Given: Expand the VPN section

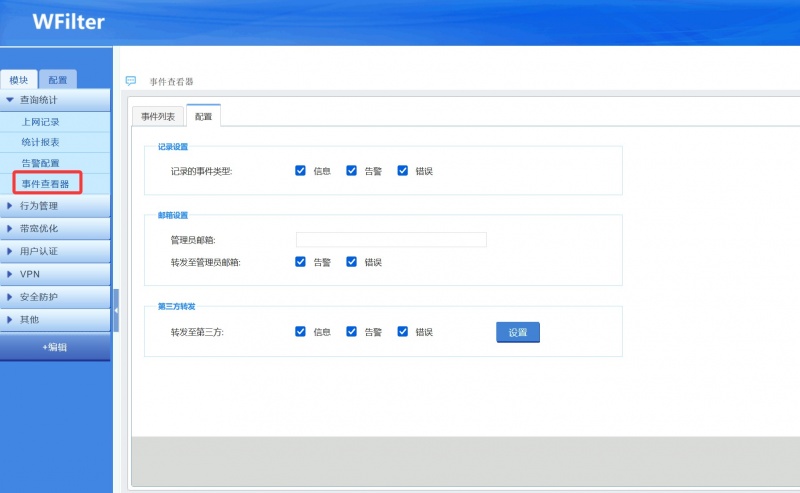Looking at the screenshot, I should click(x=55, y=274).
